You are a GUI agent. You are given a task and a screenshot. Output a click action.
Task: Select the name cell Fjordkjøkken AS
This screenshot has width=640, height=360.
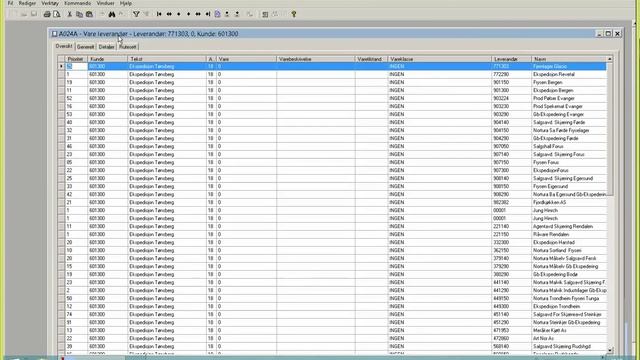[569, 202]
